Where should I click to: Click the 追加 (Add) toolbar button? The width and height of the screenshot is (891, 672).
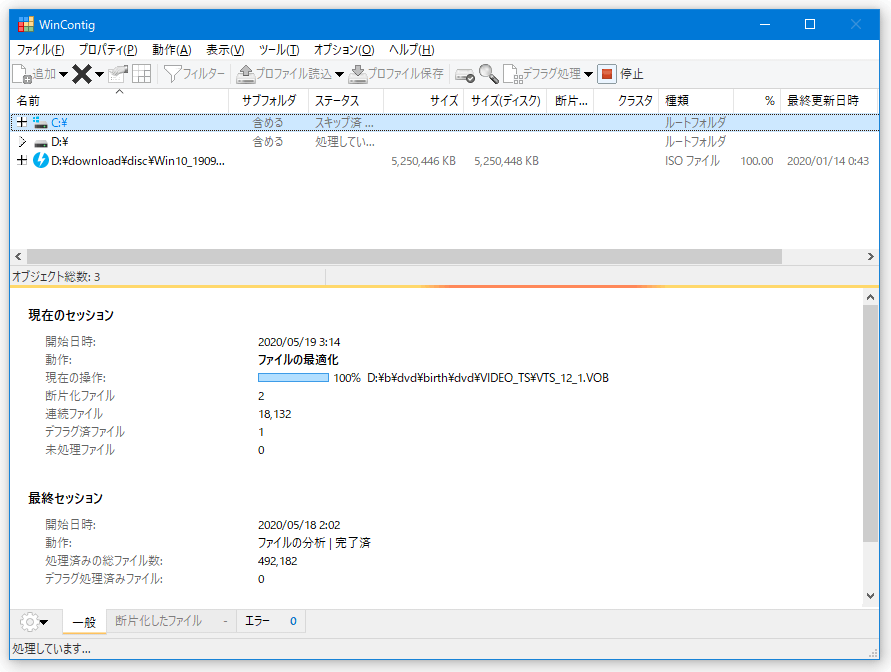pos(34,74)
